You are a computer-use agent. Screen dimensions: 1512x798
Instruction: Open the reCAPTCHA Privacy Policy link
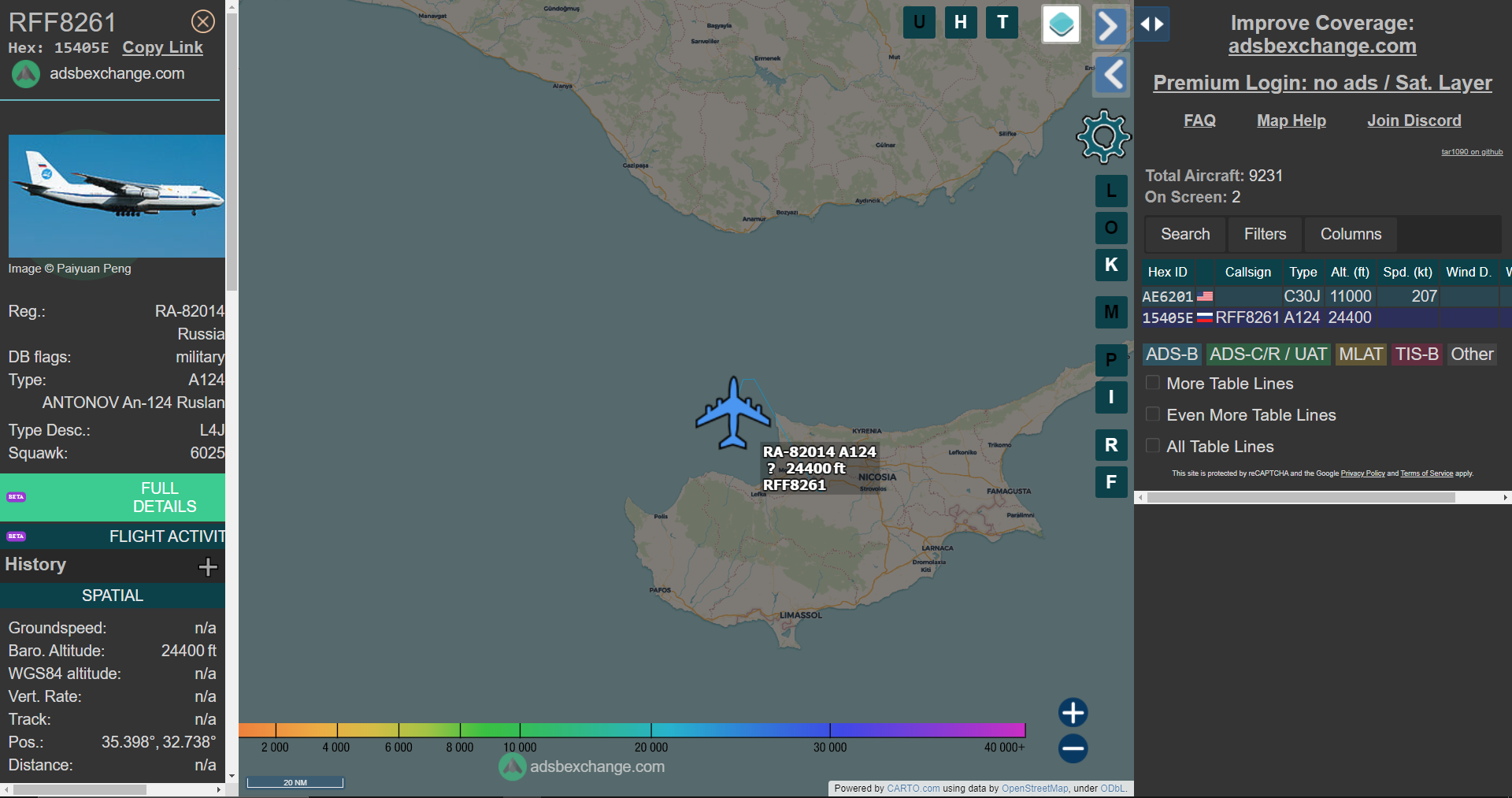click(1362, 473)
